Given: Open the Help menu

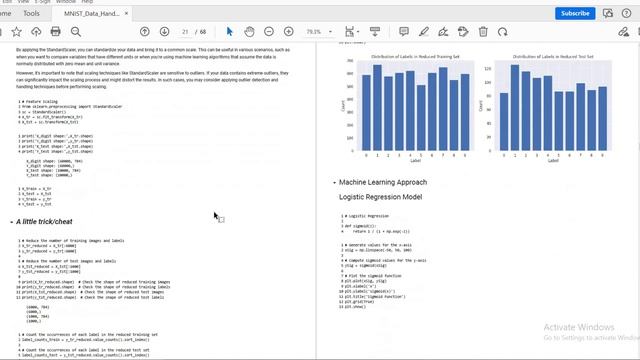Looking at the screenshot, I should [x=87, y=2].
